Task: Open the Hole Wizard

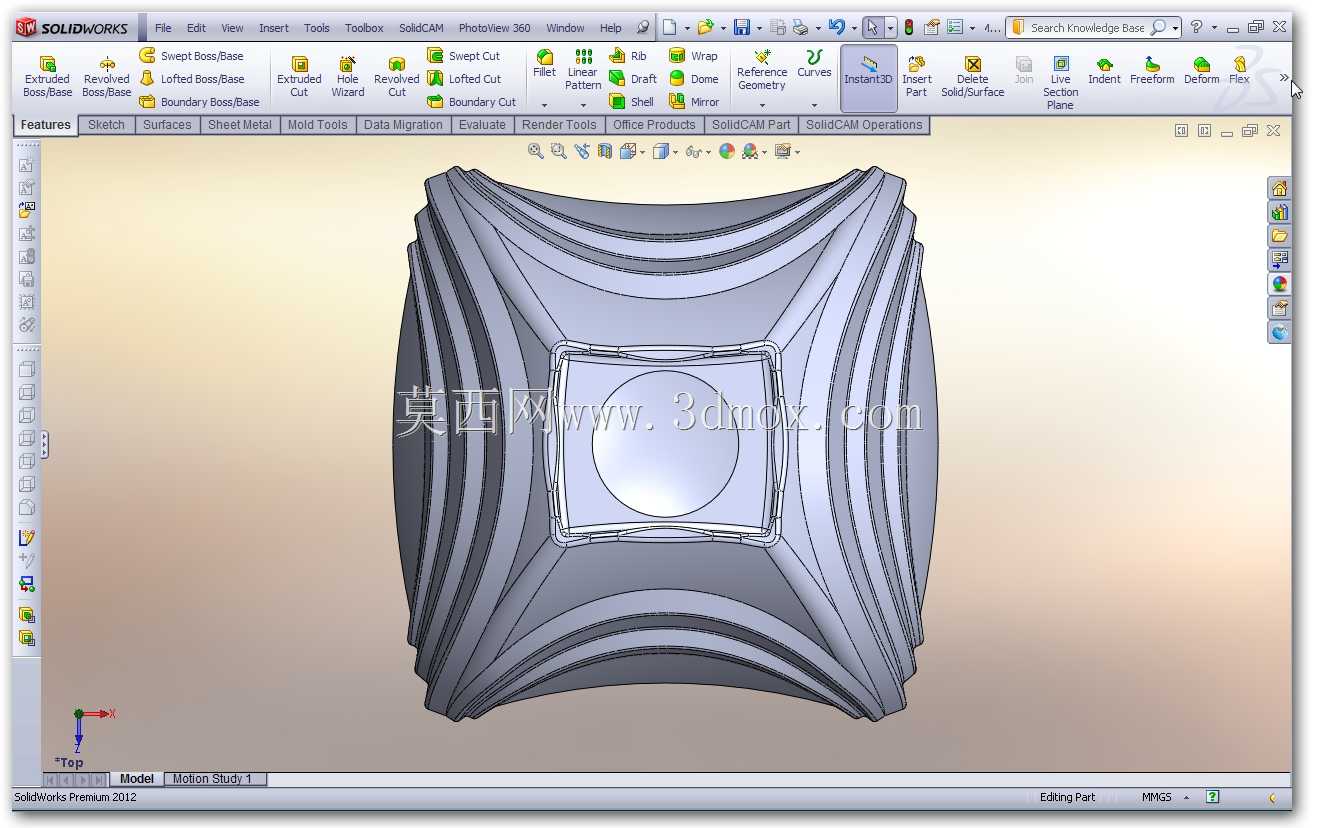Action: [347, 76]
